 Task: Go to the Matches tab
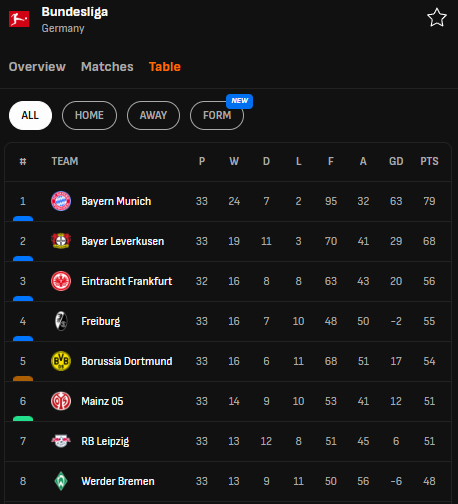coord(107,67)
